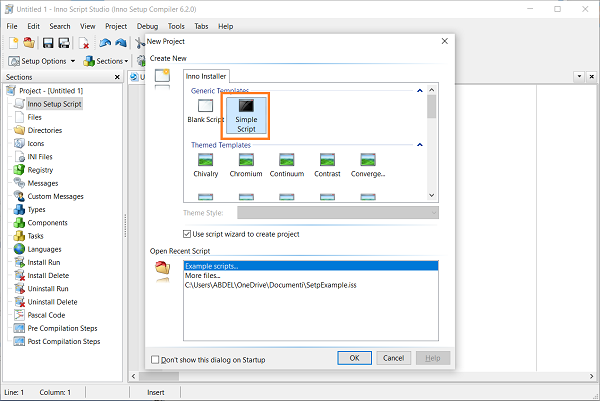600x401 pixels.
Task: Choose the Chivalry themed template
Action: [205, 166]
